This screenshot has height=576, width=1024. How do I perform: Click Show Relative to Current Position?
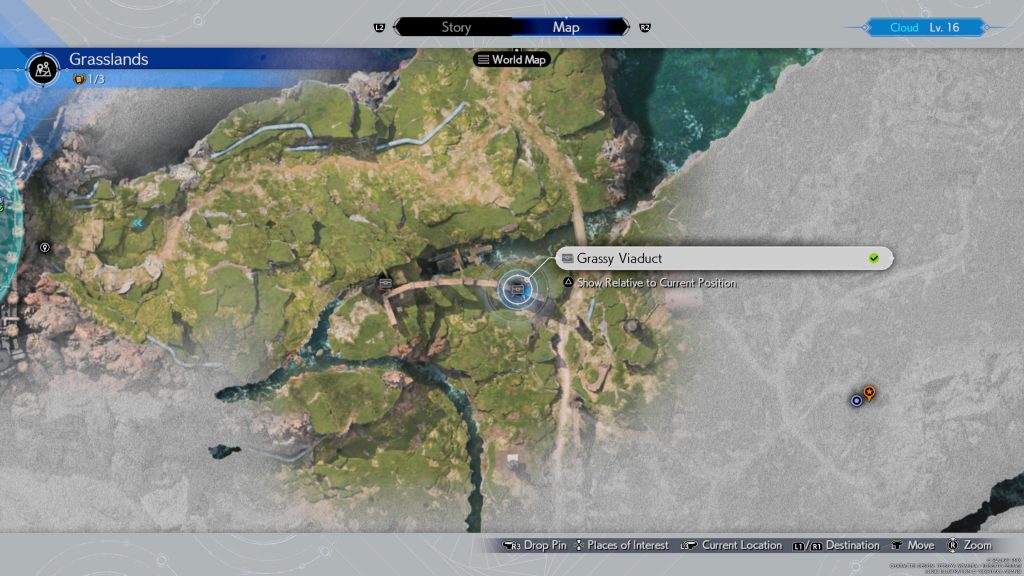click(655, 283)
